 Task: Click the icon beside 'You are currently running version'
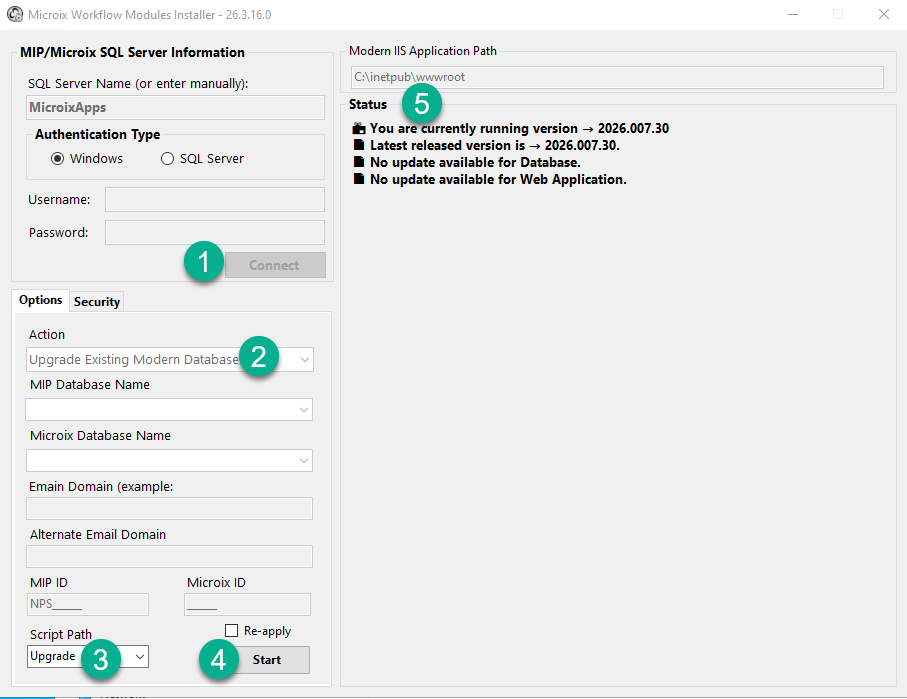pyautogui.click(x=359, y=128)
